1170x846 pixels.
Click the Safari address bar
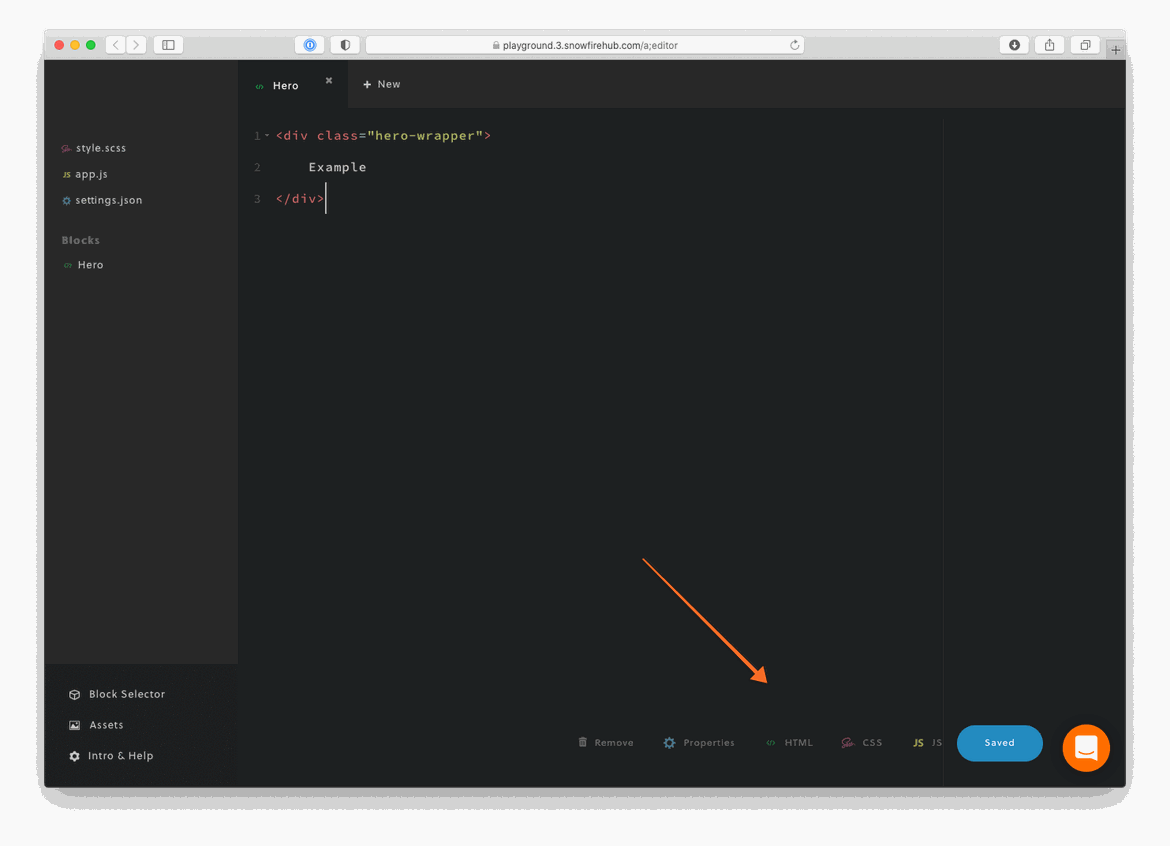pyautogui.click(x=585, y=45)
